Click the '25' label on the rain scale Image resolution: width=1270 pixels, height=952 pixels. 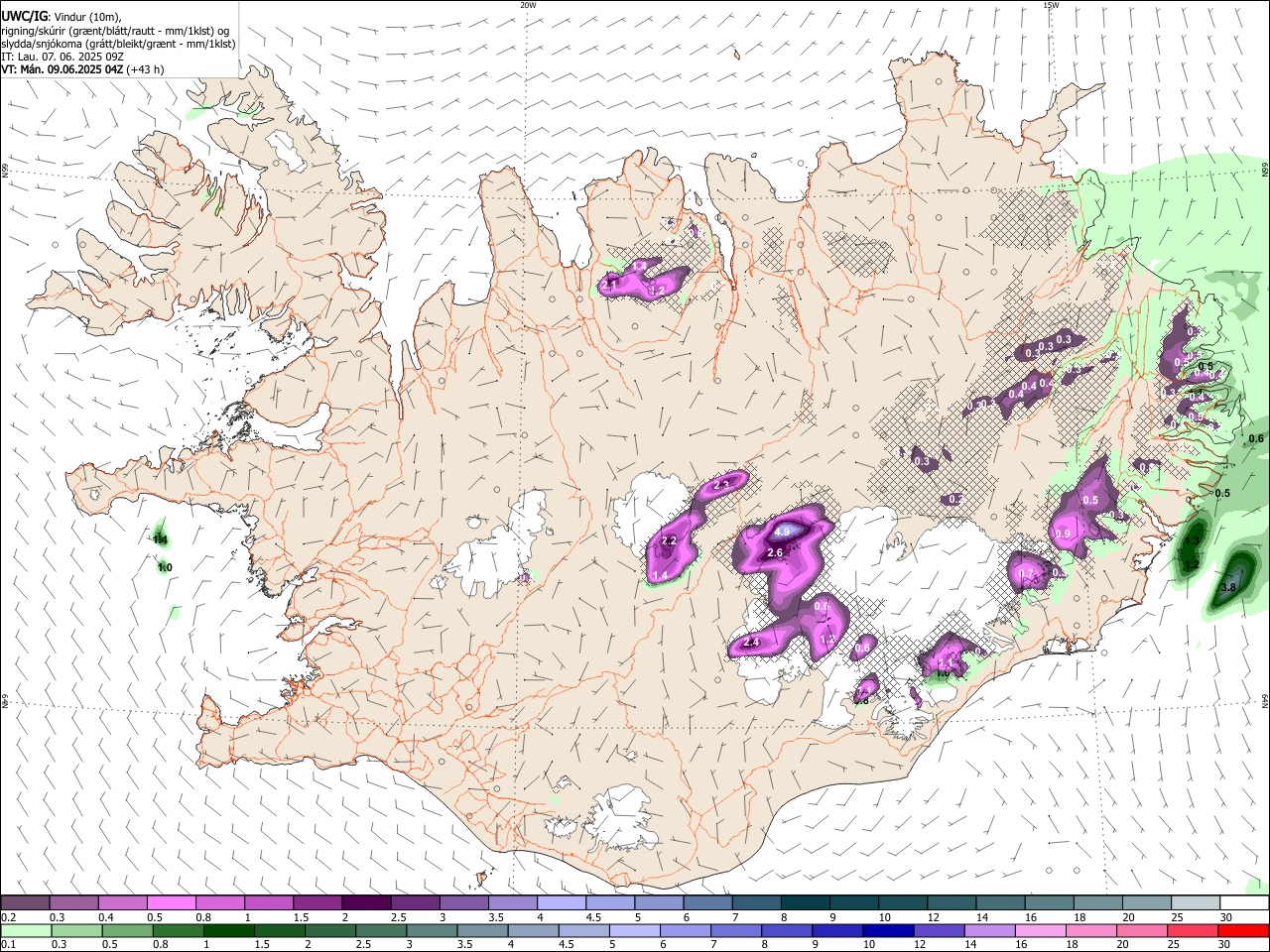tap(1174, 944)
